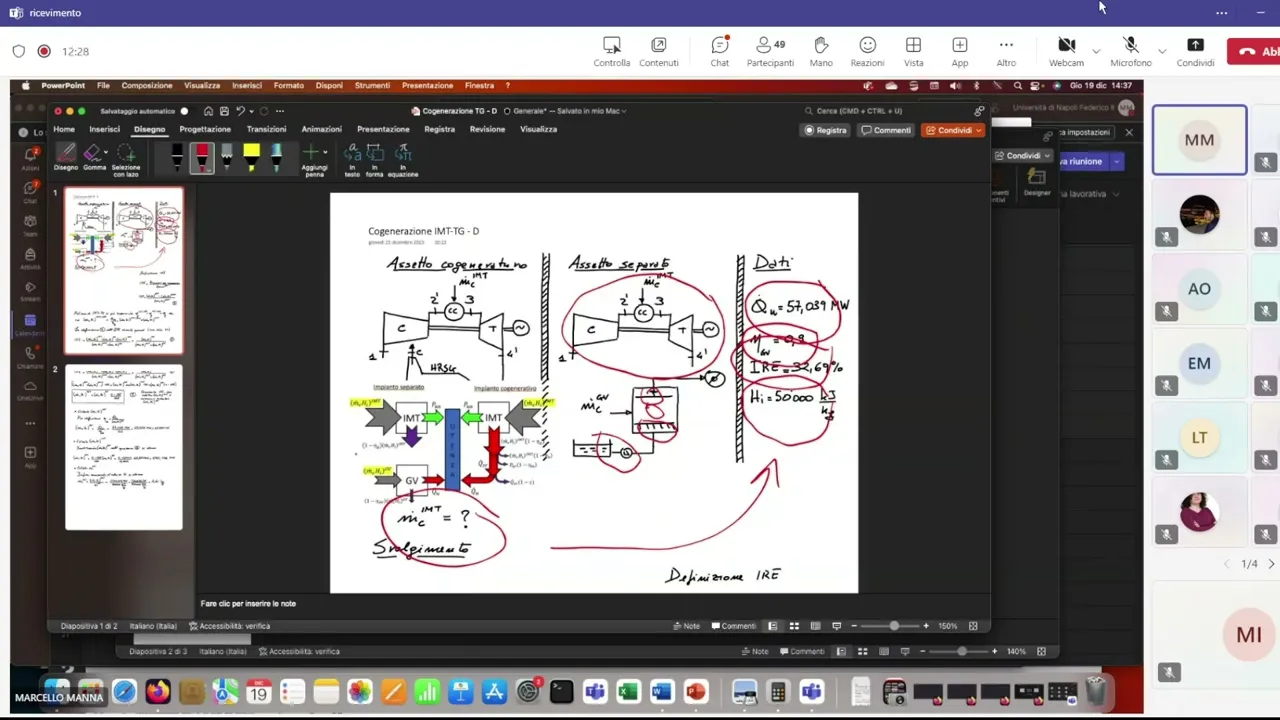
Task: Go to next participants page arrow
Action: coord(1271,564)
